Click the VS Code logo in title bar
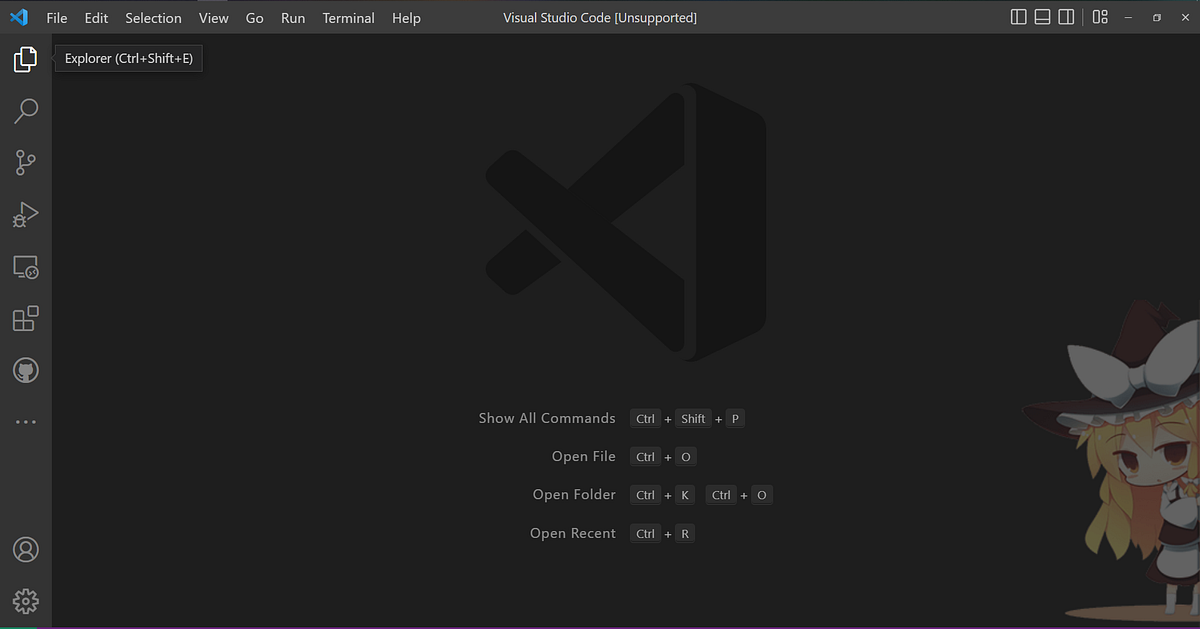This screenshot has height=629, width=1200. tap(19, 17)
